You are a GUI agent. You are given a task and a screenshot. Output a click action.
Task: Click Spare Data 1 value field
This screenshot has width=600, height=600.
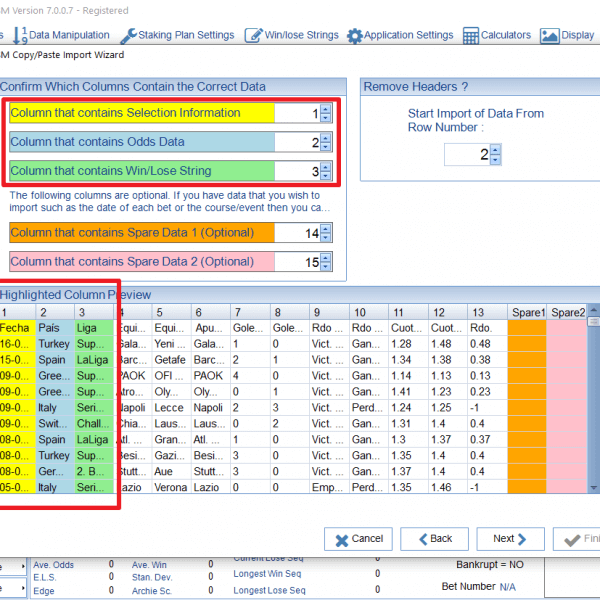click(x=298, y=233)
